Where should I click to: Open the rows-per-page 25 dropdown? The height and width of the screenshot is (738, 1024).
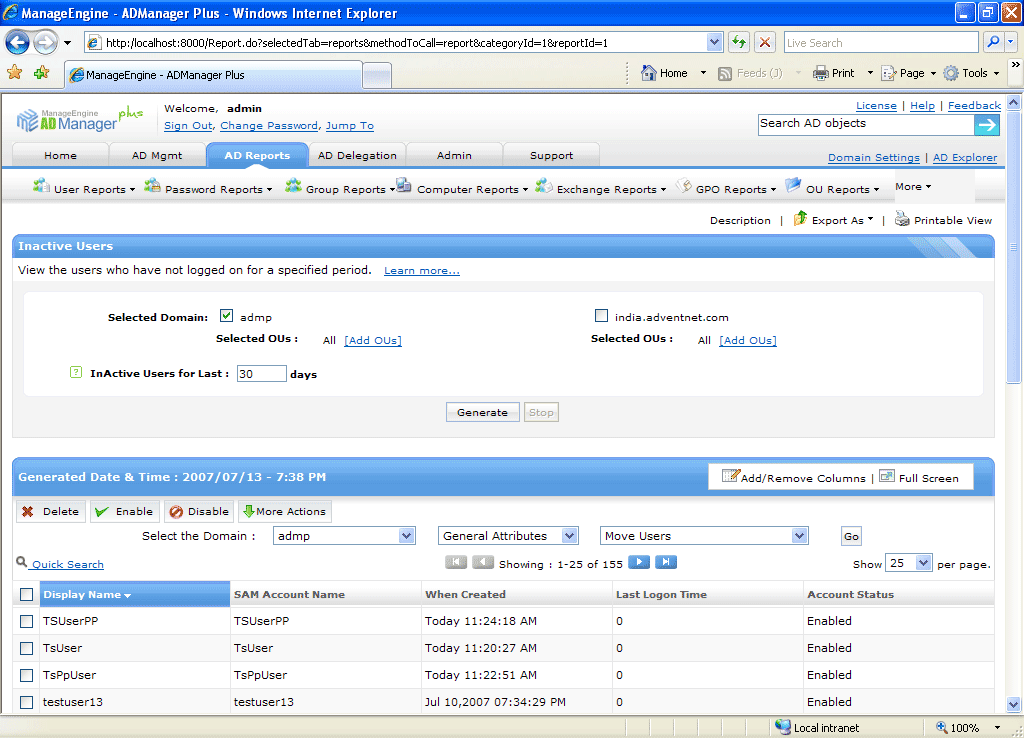908,563
